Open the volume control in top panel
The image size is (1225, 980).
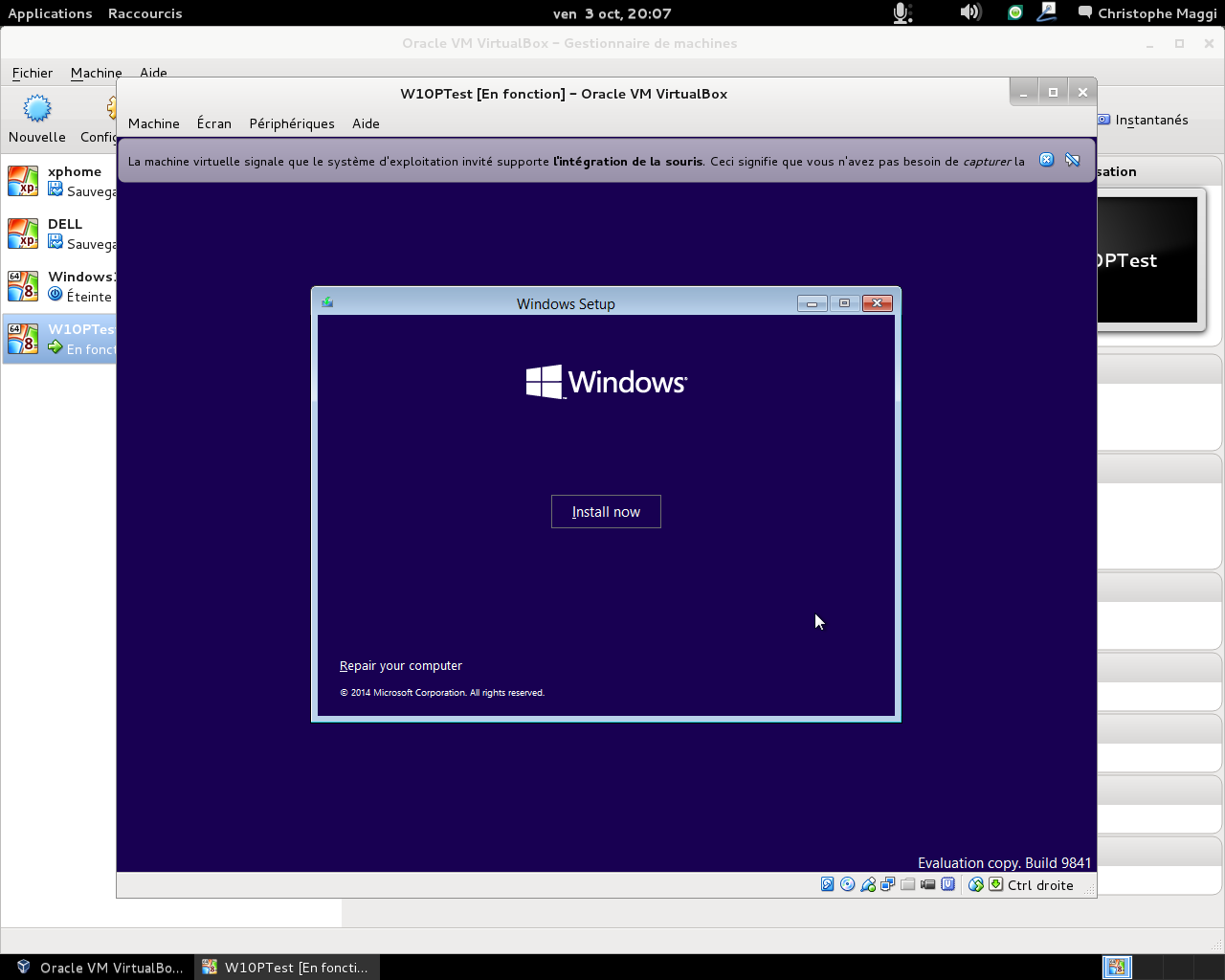coord(970,12)
